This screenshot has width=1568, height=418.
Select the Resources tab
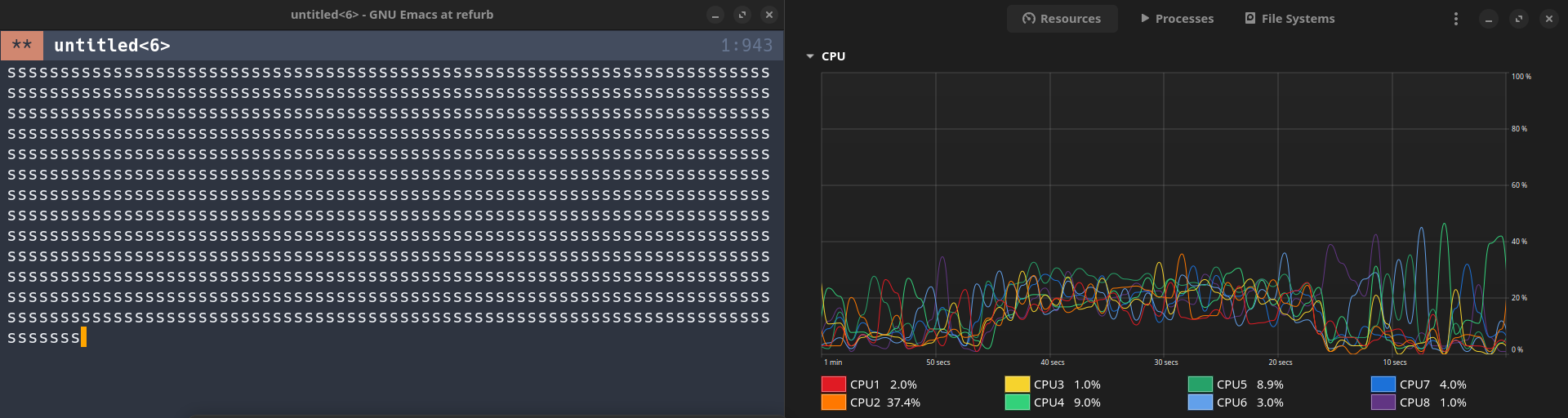coord(1062,19)
